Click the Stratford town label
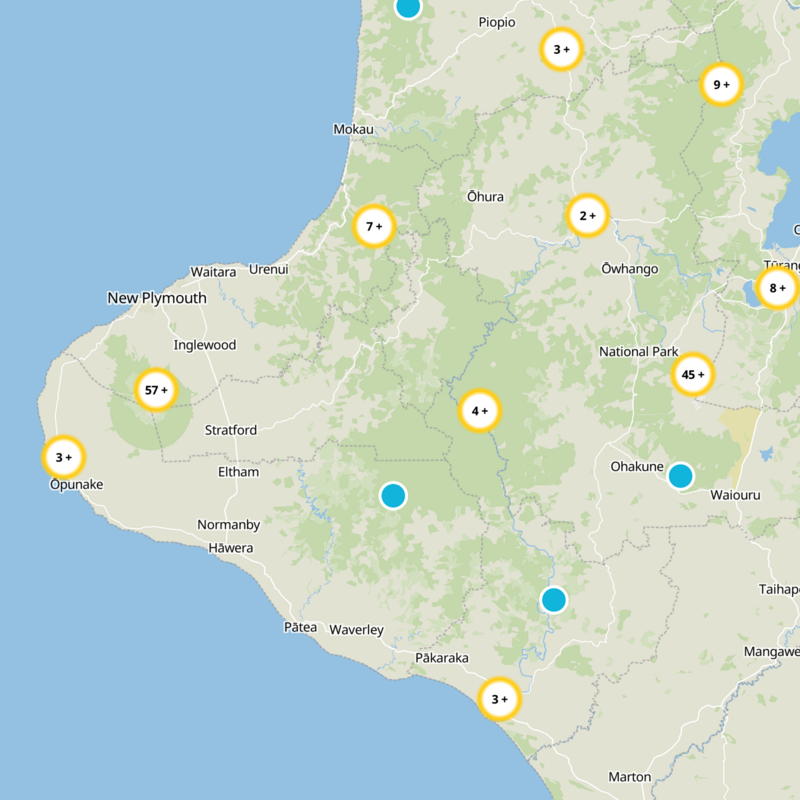This screenshot has width=800, height=800. 231,430
